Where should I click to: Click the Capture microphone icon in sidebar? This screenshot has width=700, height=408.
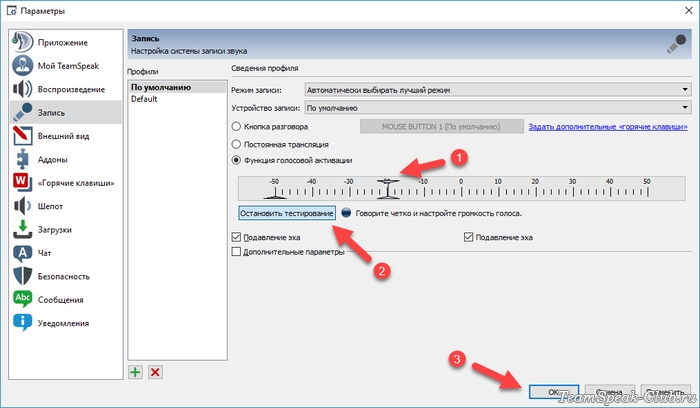(22, 112)
